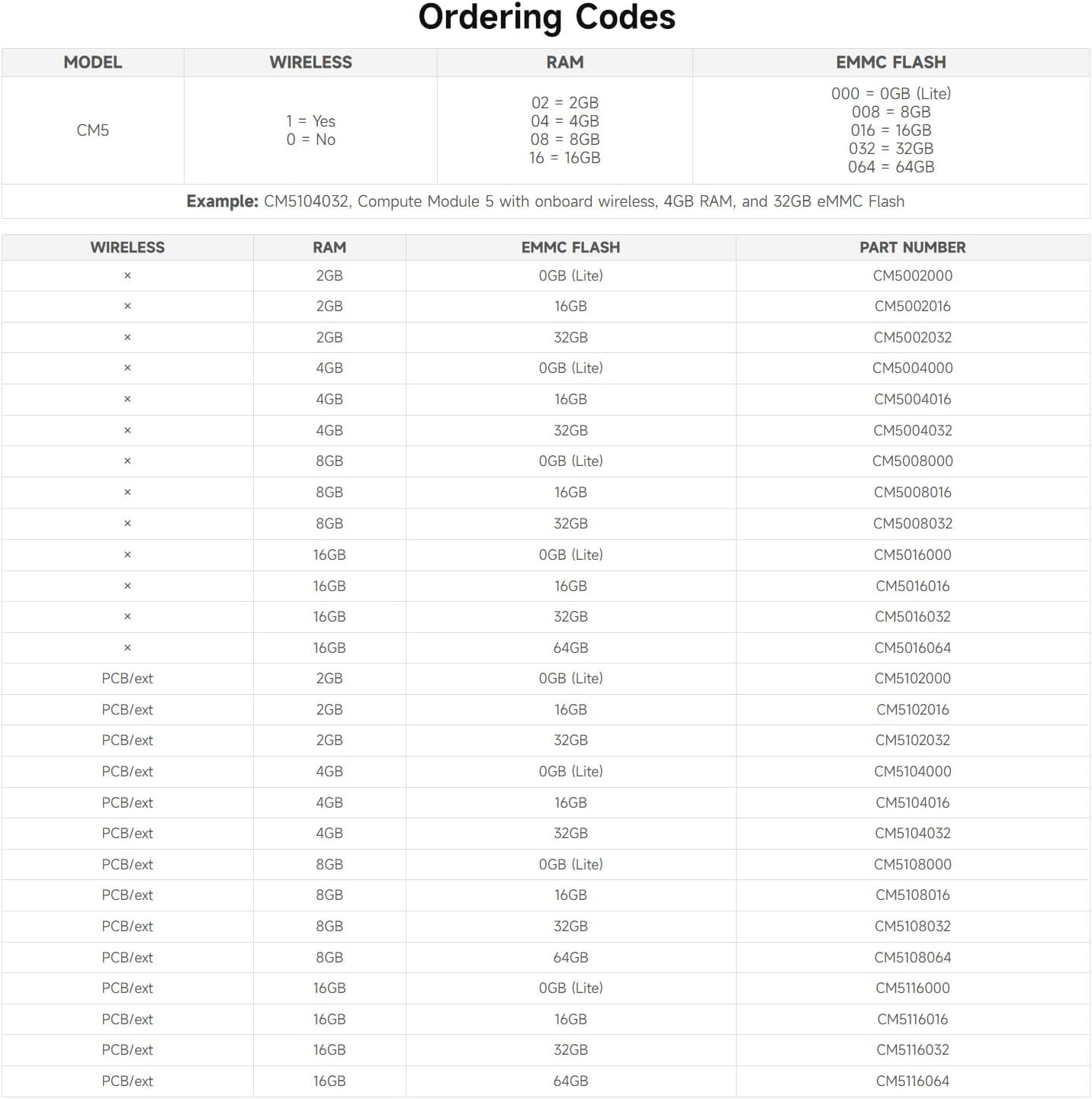Click the MODEL header in the top table

92,63
